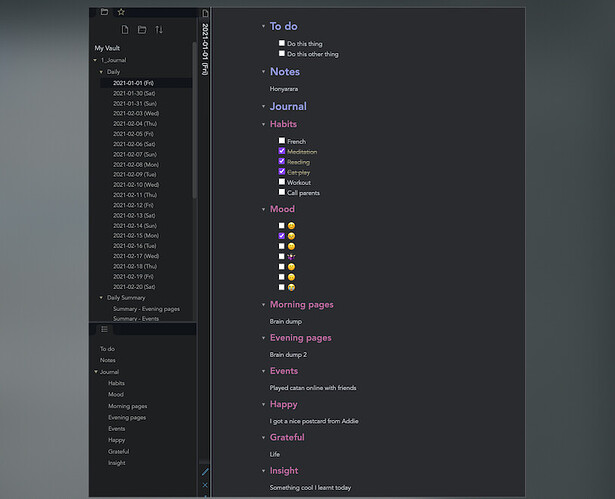Collapse the Mood heading

[263, 209]
